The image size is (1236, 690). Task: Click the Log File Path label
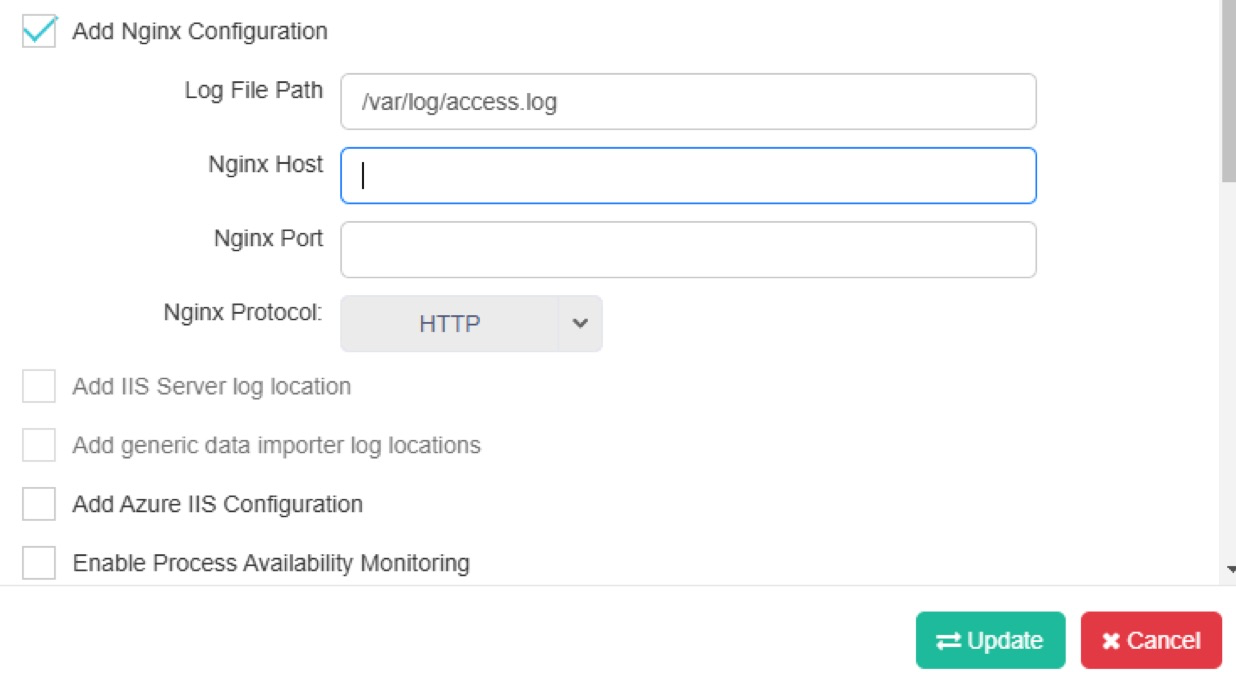254,90
